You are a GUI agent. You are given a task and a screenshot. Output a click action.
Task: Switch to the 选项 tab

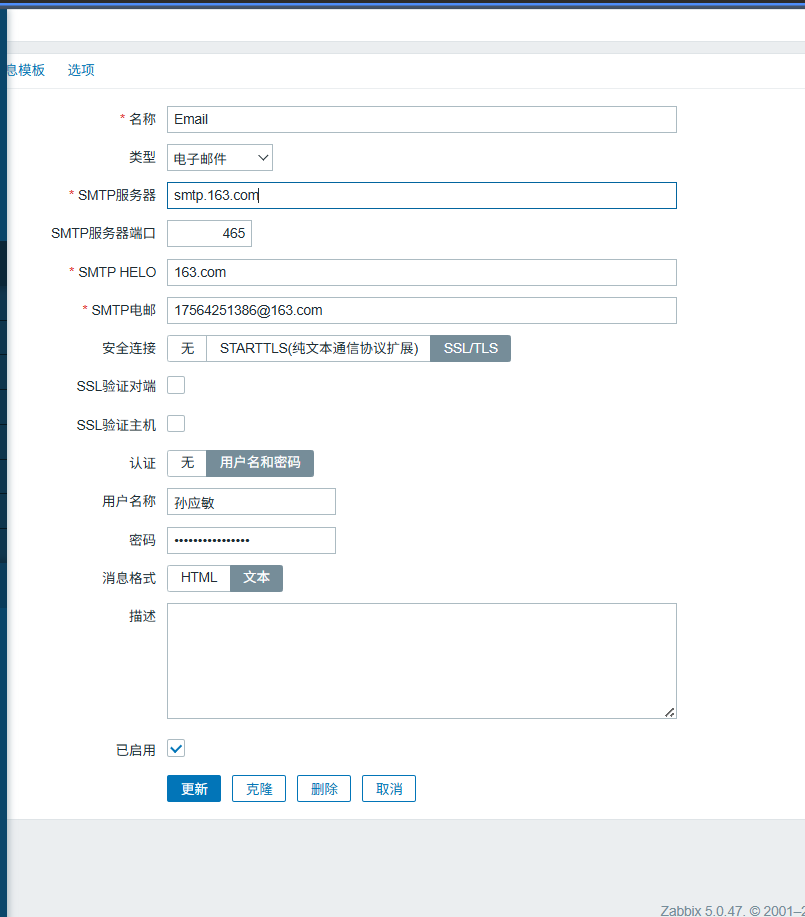point(81,70)
